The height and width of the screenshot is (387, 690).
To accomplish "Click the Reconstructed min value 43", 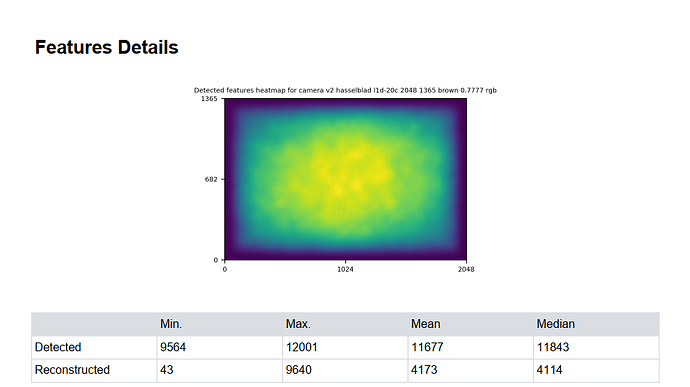I will [166, 370].
